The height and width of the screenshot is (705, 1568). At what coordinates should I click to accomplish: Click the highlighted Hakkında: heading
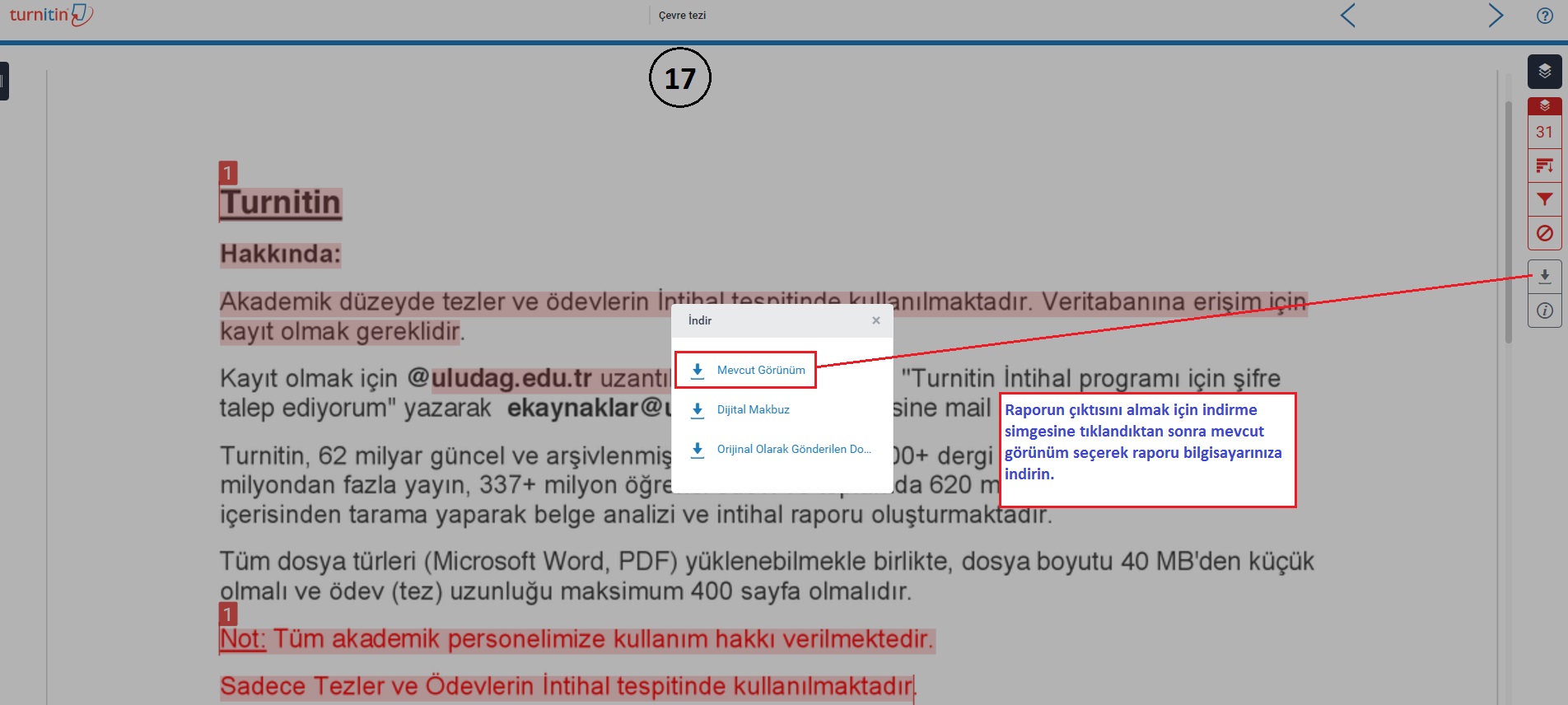click(280, 254)
